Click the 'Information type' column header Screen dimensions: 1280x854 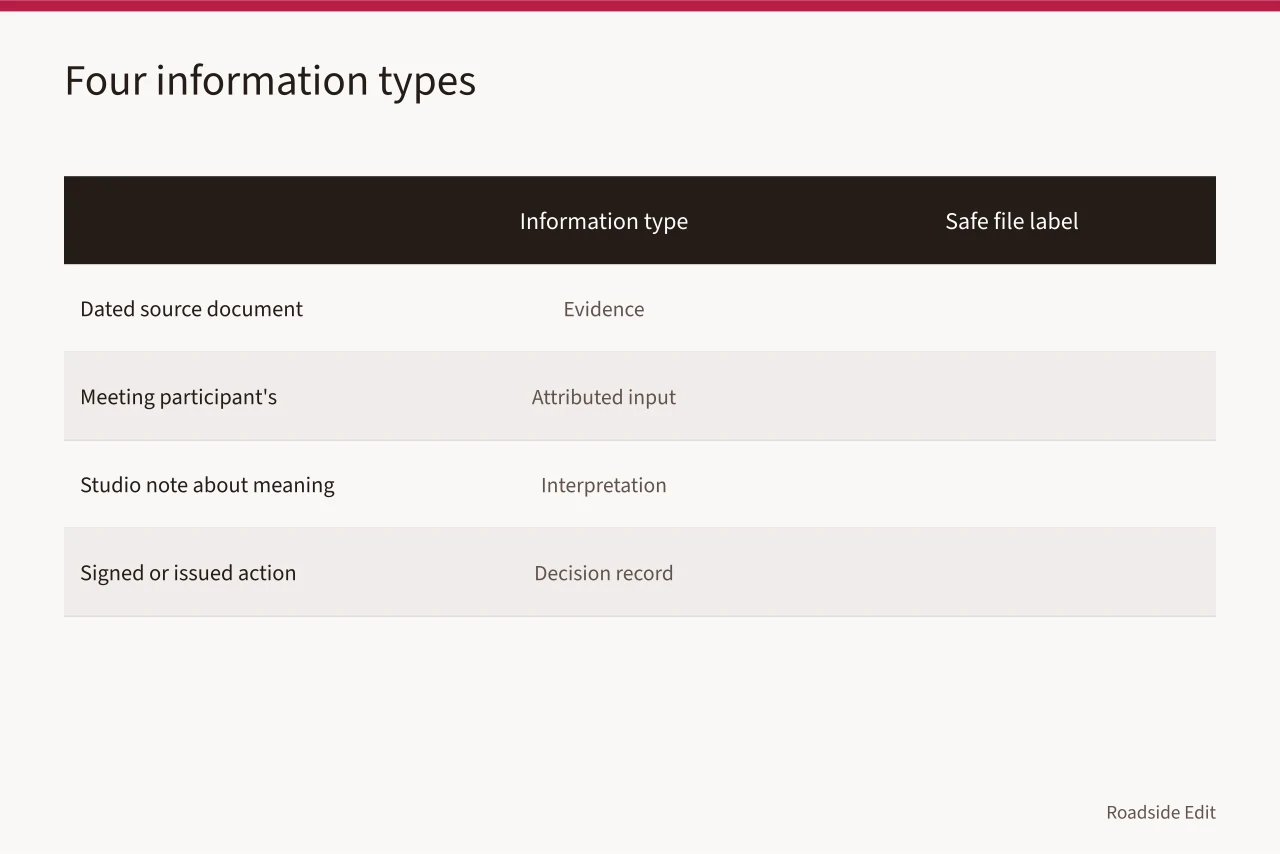coord(604,221)
